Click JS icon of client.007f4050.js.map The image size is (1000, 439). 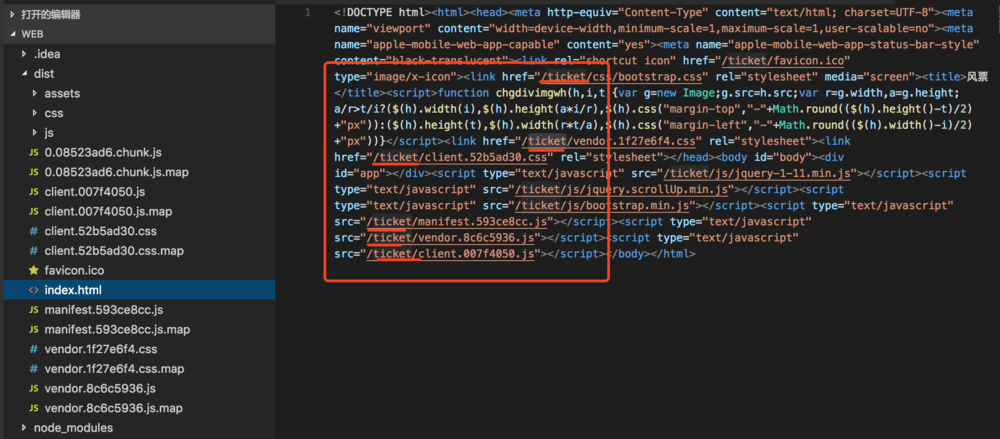coord(34,211)
